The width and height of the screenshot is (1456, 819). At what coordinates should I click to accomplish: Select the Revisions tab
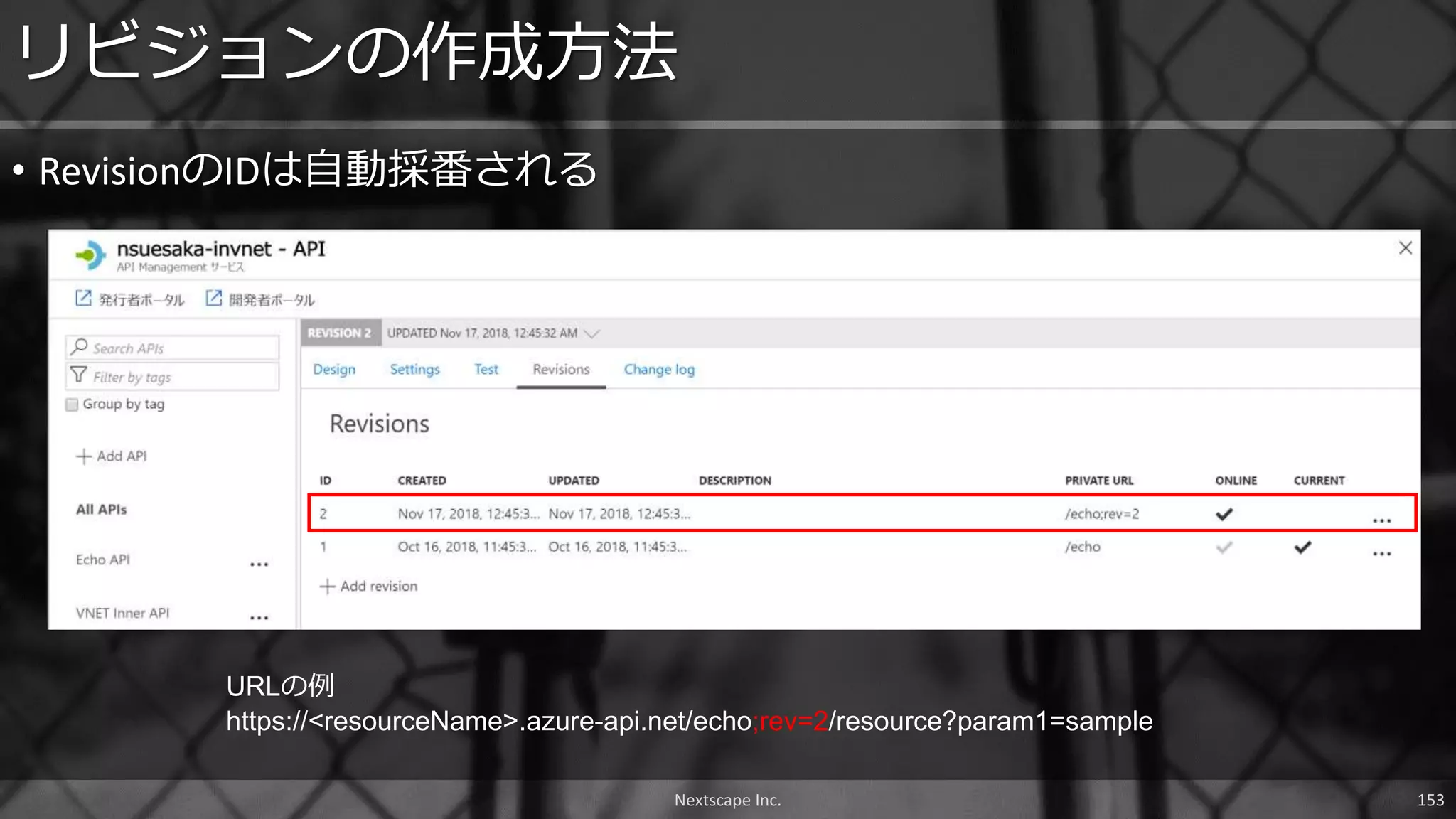[562, 370]
